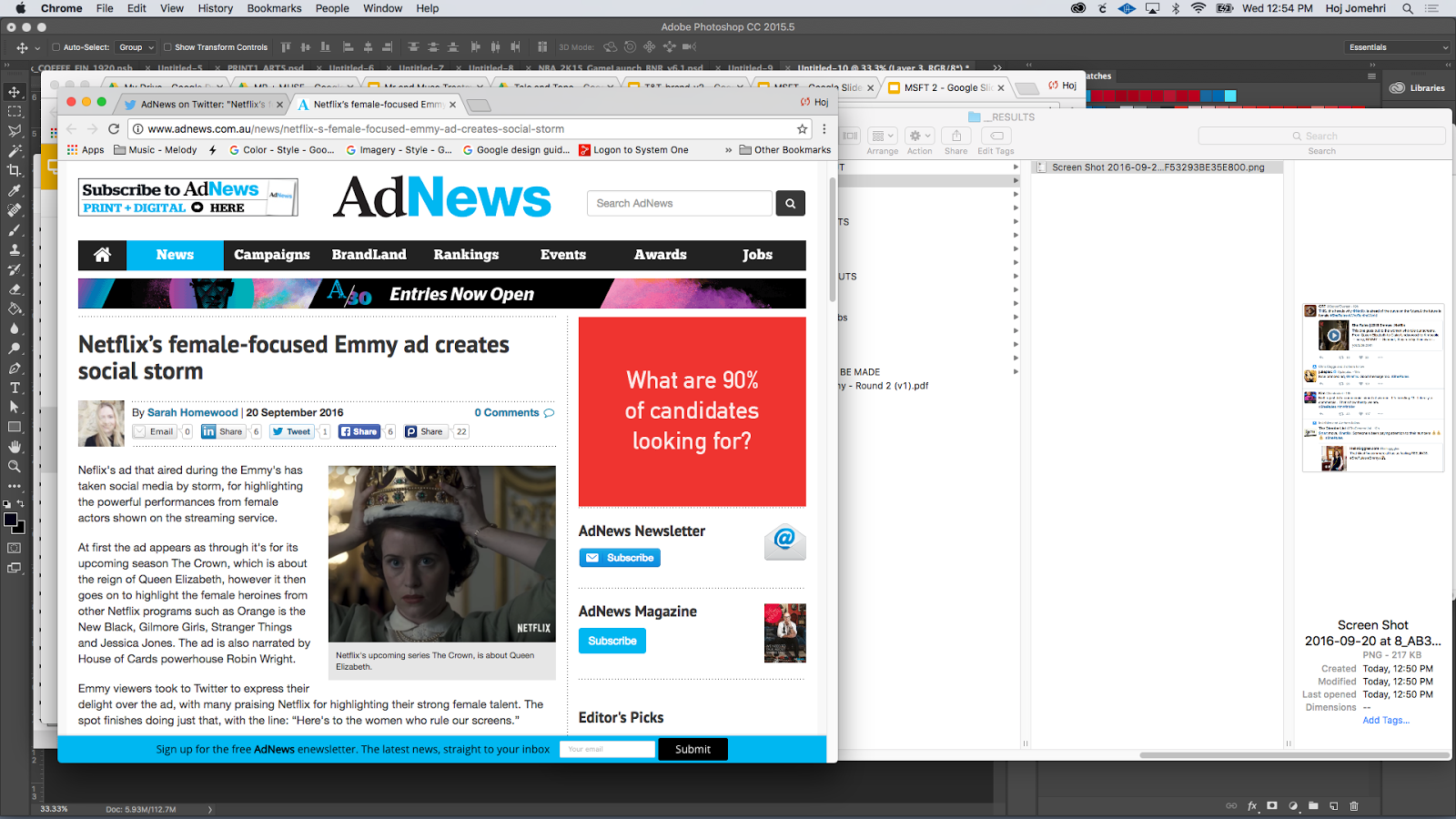The image size is (1456, 819).
Task: Select the Rectangle shape tool
Action: pyautogui.click(x=15, y=427)
